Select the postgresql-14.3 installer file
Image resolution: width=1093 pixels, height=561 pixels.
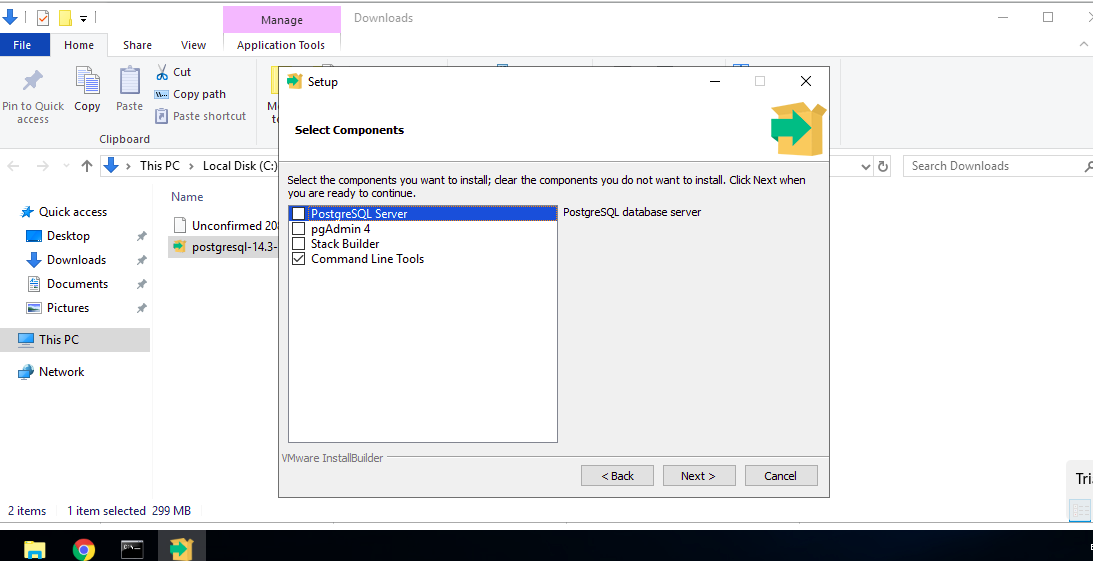pos(224,247)
